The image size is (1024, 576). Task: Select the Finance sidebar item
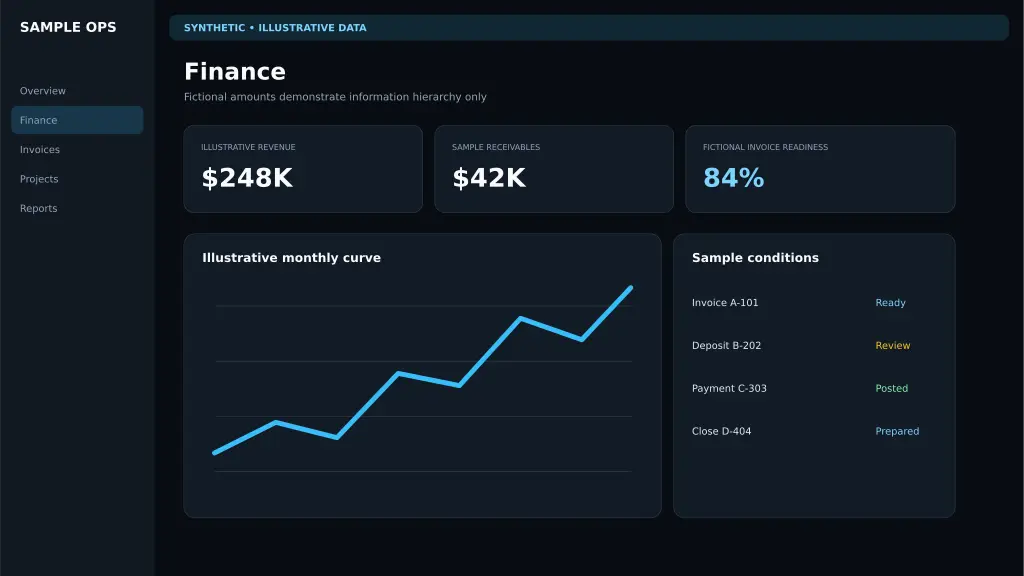click(77, 120)
